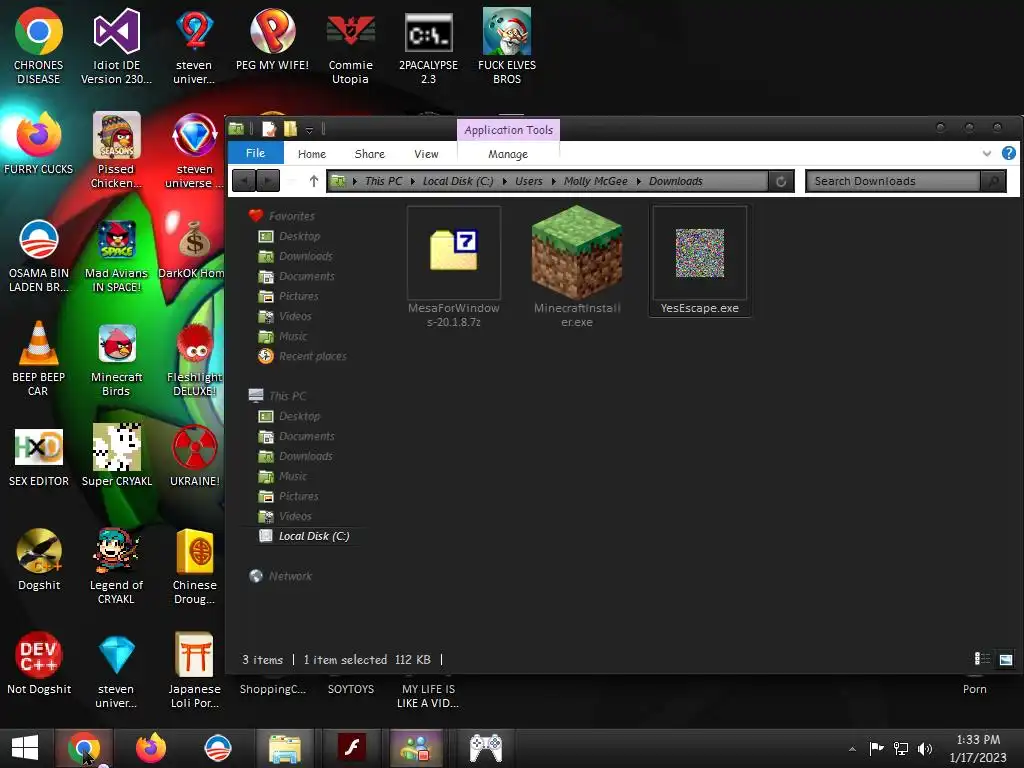Open Chrome from the taskbar
Screen dimensions: 1024x768
coord(84,748)
